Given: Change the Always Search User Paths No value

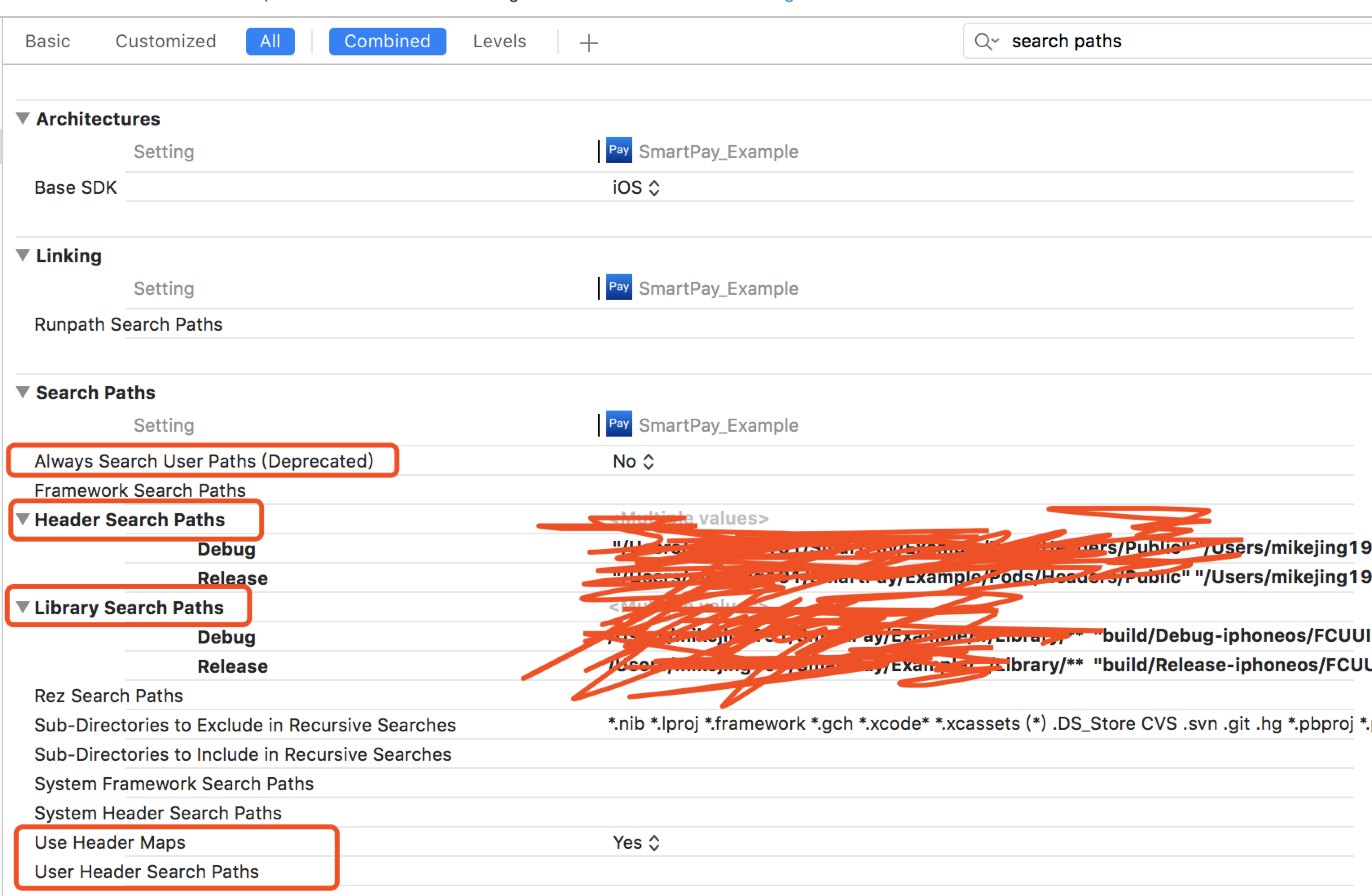Looking at the screenshot, I should click(x=633, y=461).
